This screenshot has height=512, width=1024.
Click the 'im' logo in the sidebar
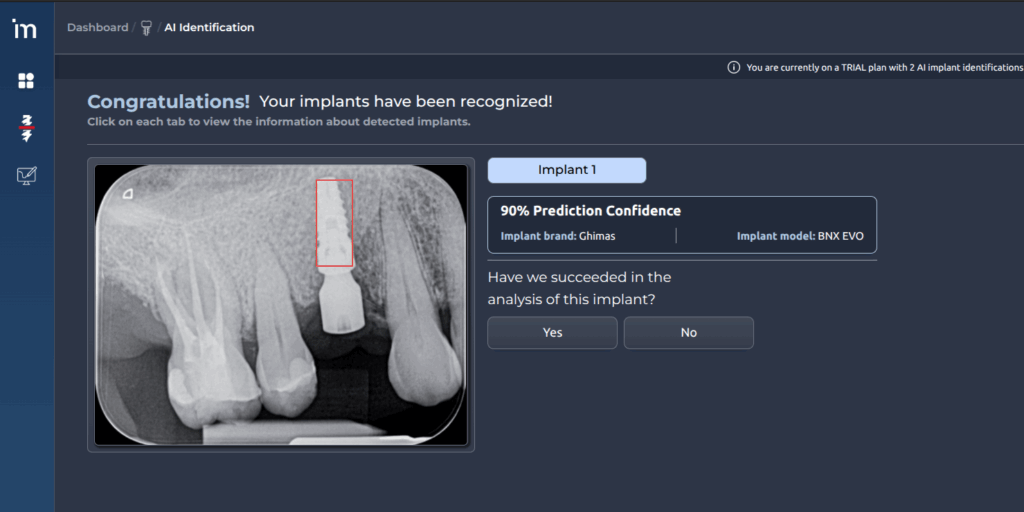click(25, 29)
